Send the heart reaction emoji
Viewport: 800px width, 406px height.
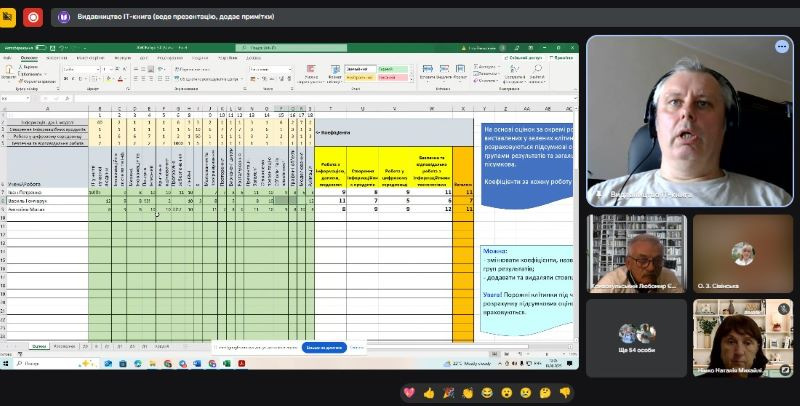[x=409, y=393]
